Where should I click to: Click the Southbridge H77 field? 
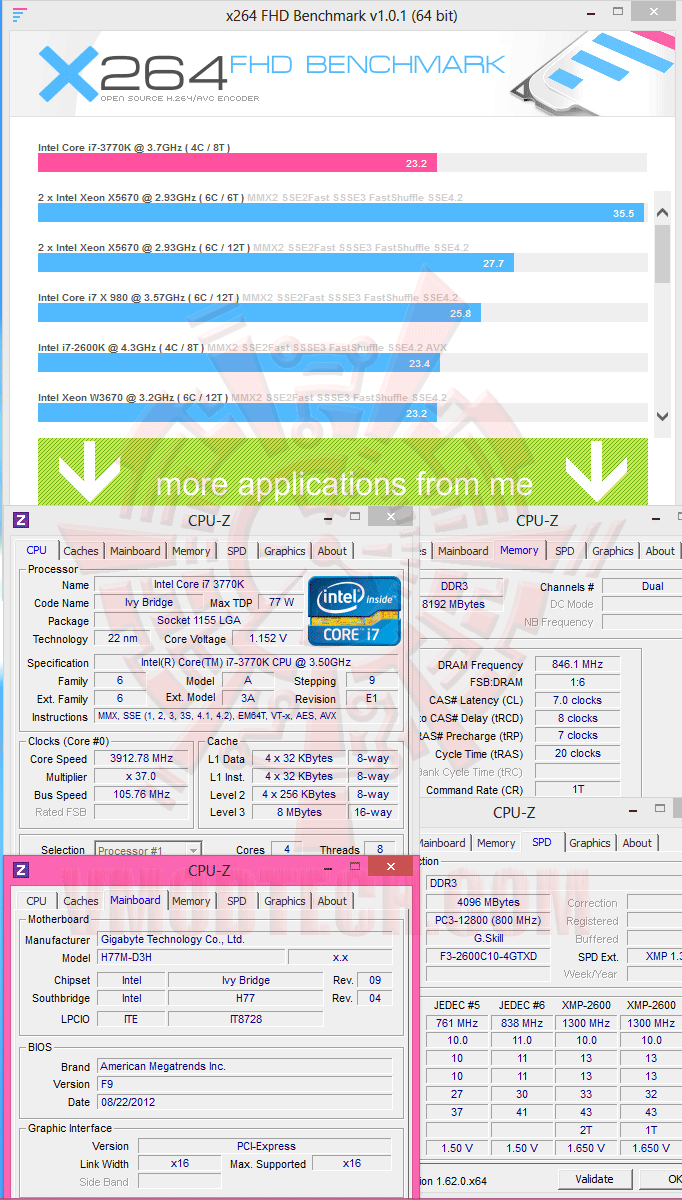point(246,998)
